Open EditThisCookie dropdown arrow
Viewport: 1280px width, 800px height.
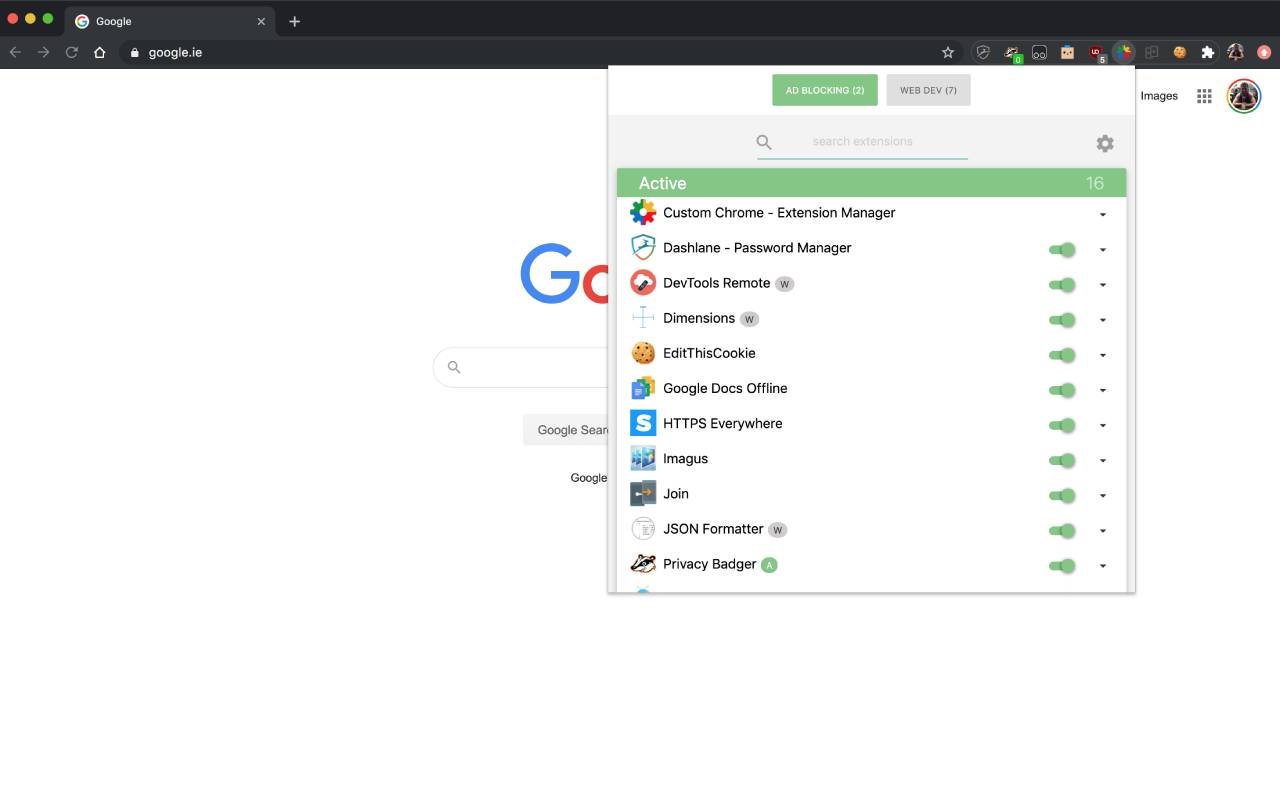pos(1103,355)
